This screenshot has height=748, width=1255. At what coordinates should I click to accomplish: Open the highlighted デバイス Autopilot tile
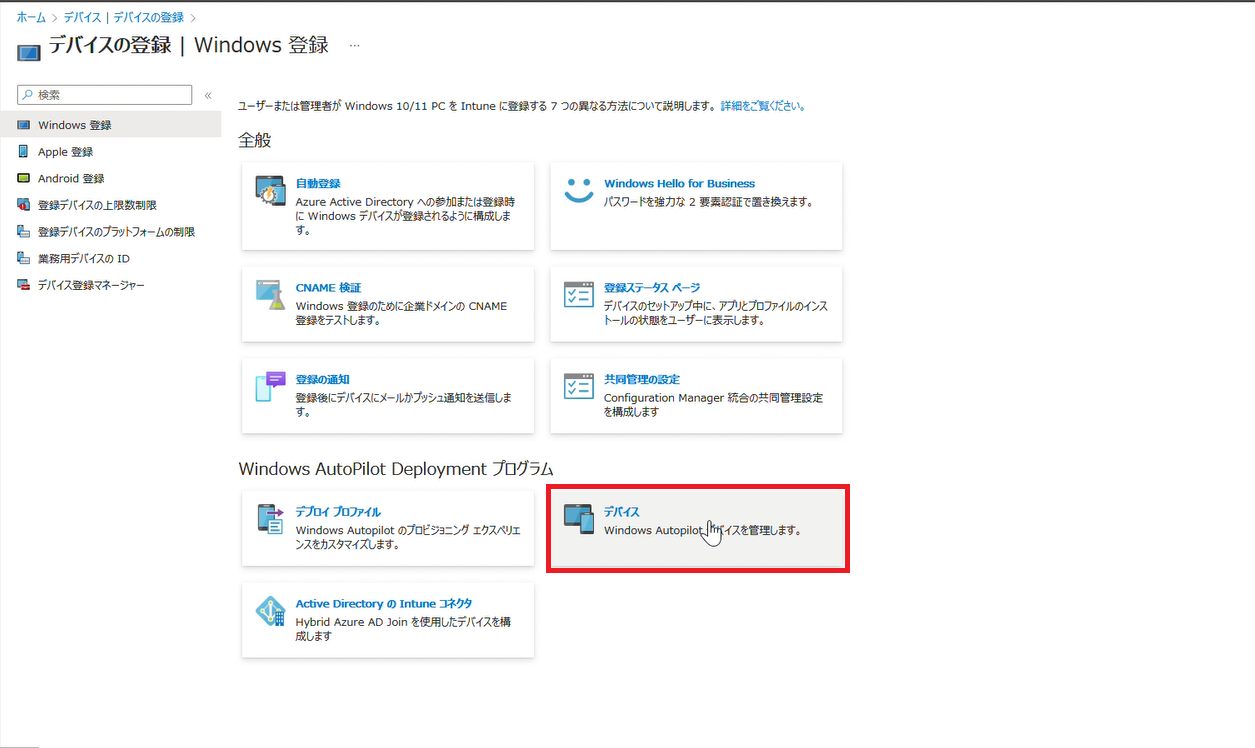click(697, 528)
